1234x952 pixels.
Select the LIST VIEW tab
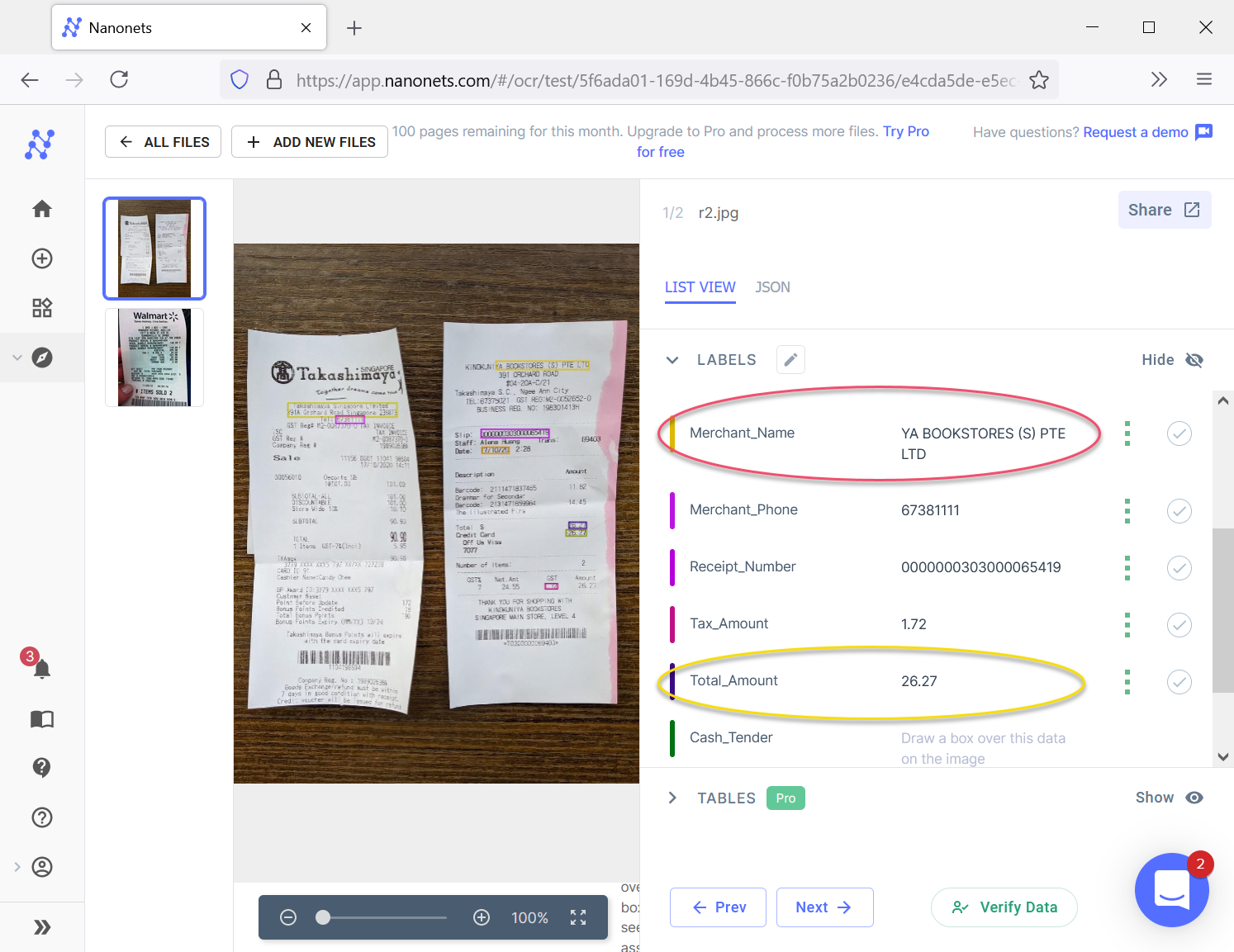pyautogui.click(x=700, y=287)
